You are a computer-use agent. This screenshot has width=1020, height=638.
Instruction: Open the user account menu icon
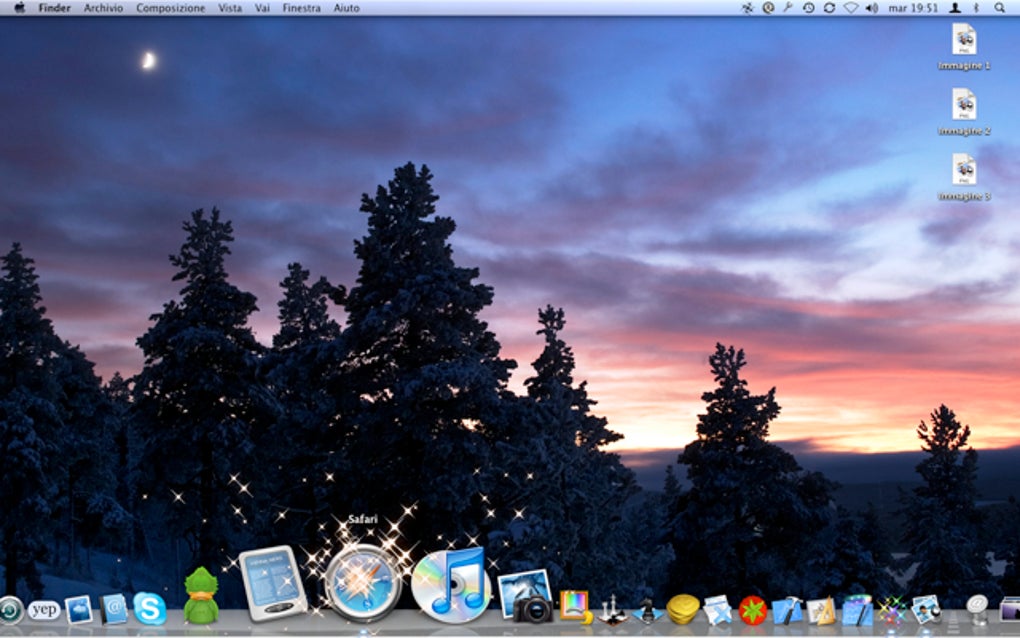[x=955, y=8]
